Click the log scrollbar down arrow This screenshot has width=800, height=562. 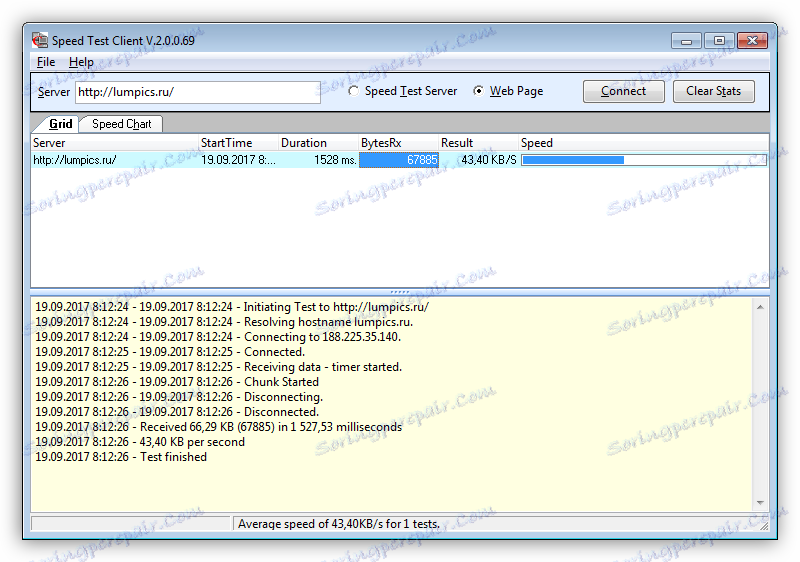[x=760, y=503]
